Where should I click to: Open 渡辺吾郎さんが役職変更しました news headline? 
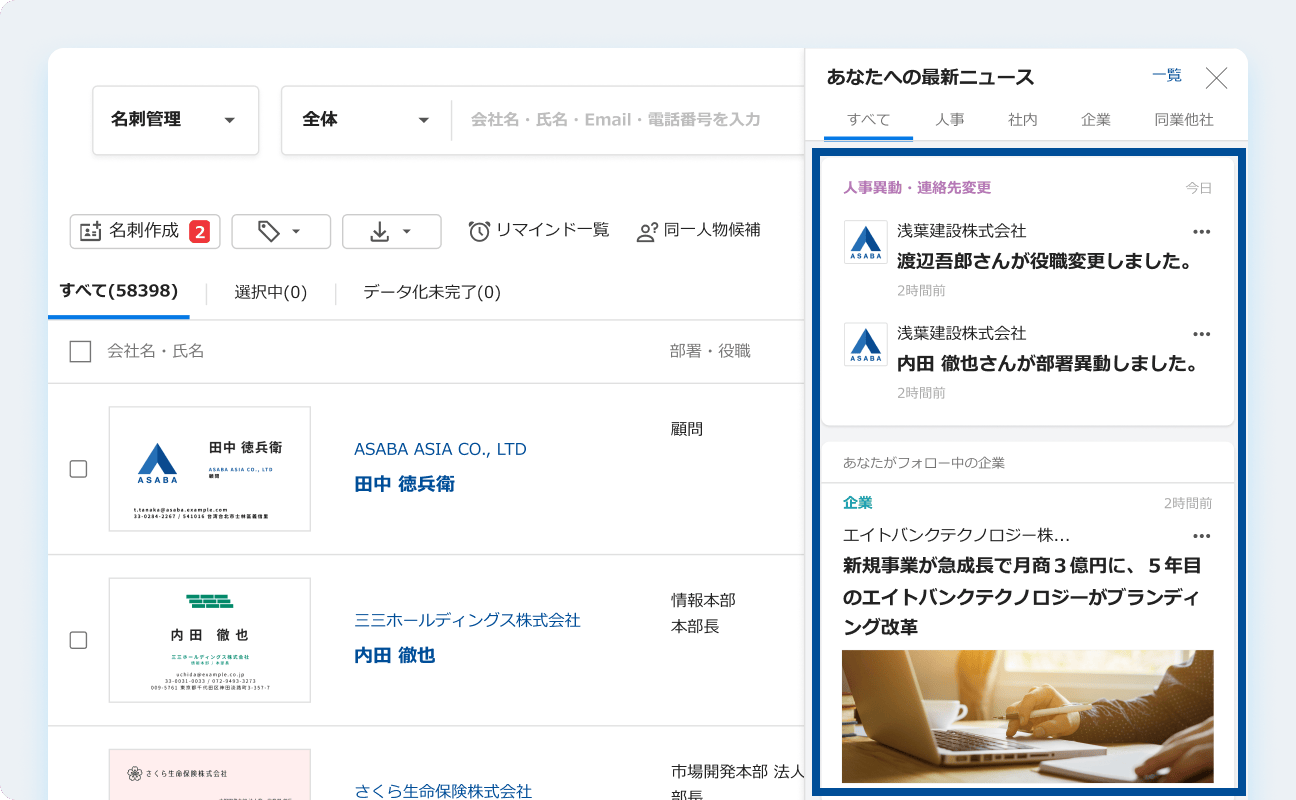click(1045, 262)
